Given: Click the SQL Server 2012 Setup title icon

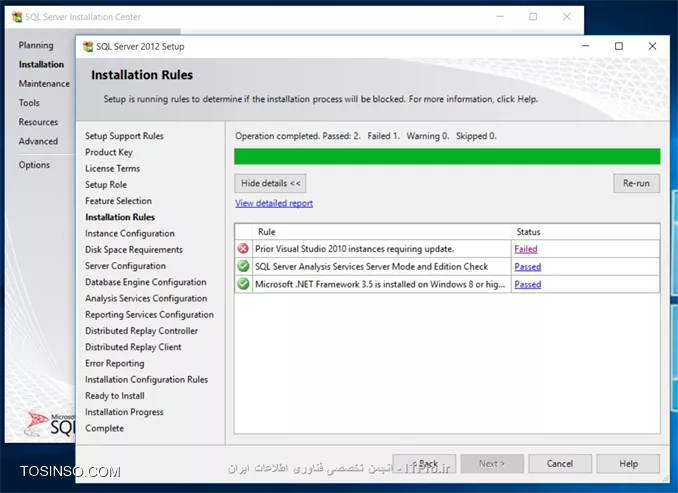Looking at the screenshot, I should coord(88,46).
